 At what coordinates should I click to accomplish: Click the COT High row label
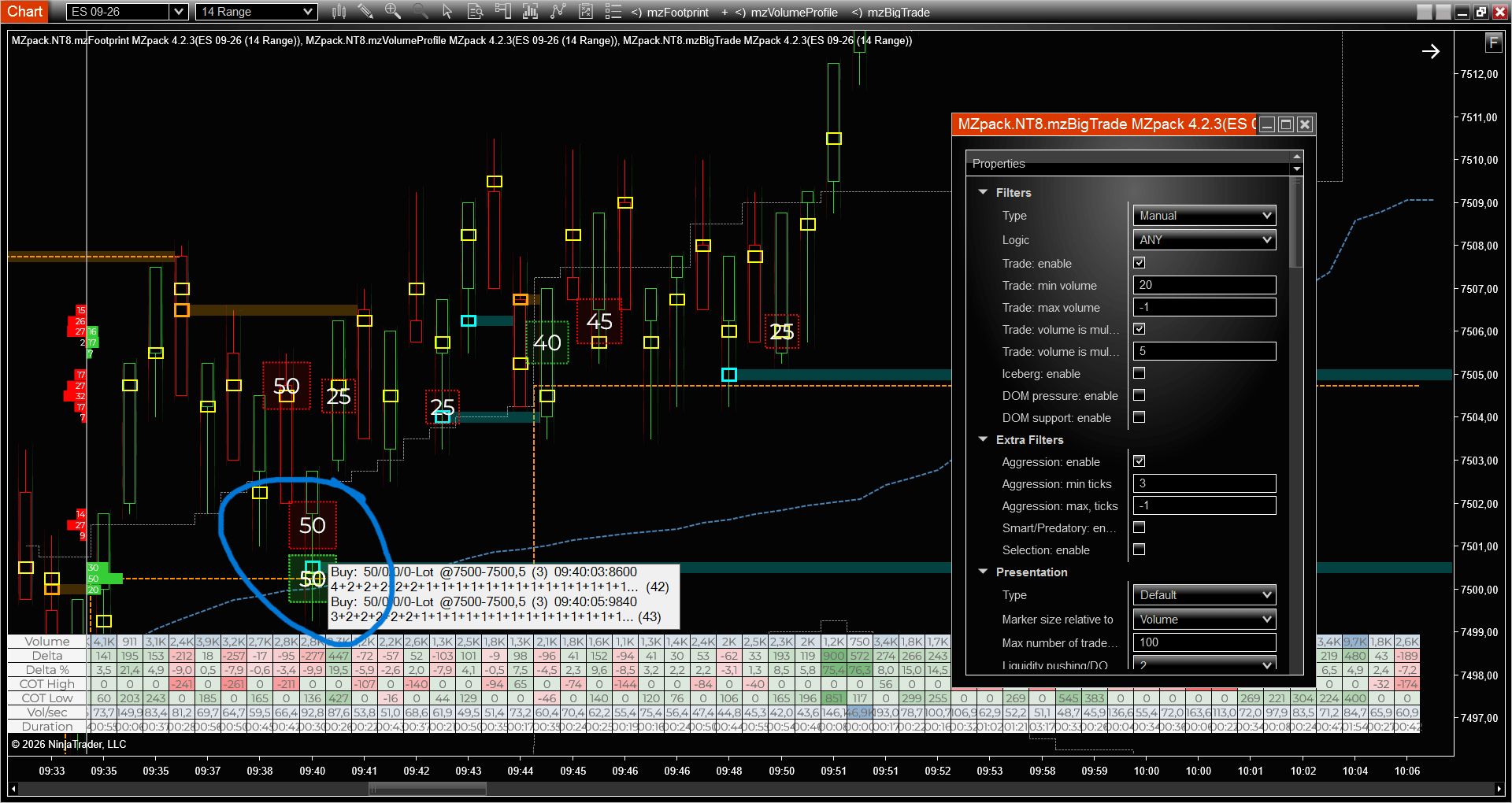pyautogui.click(x=47, y=684)
